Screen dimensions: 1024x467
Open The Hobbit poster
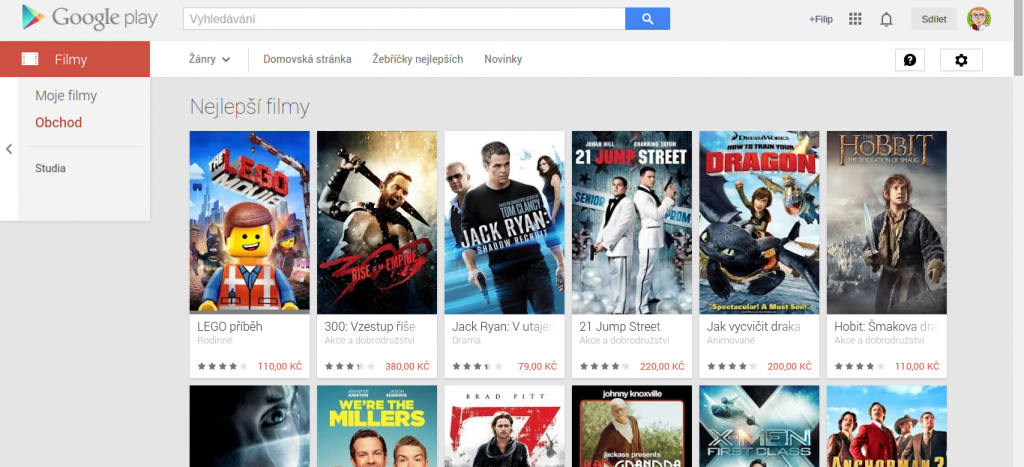[x=886, y=222]
